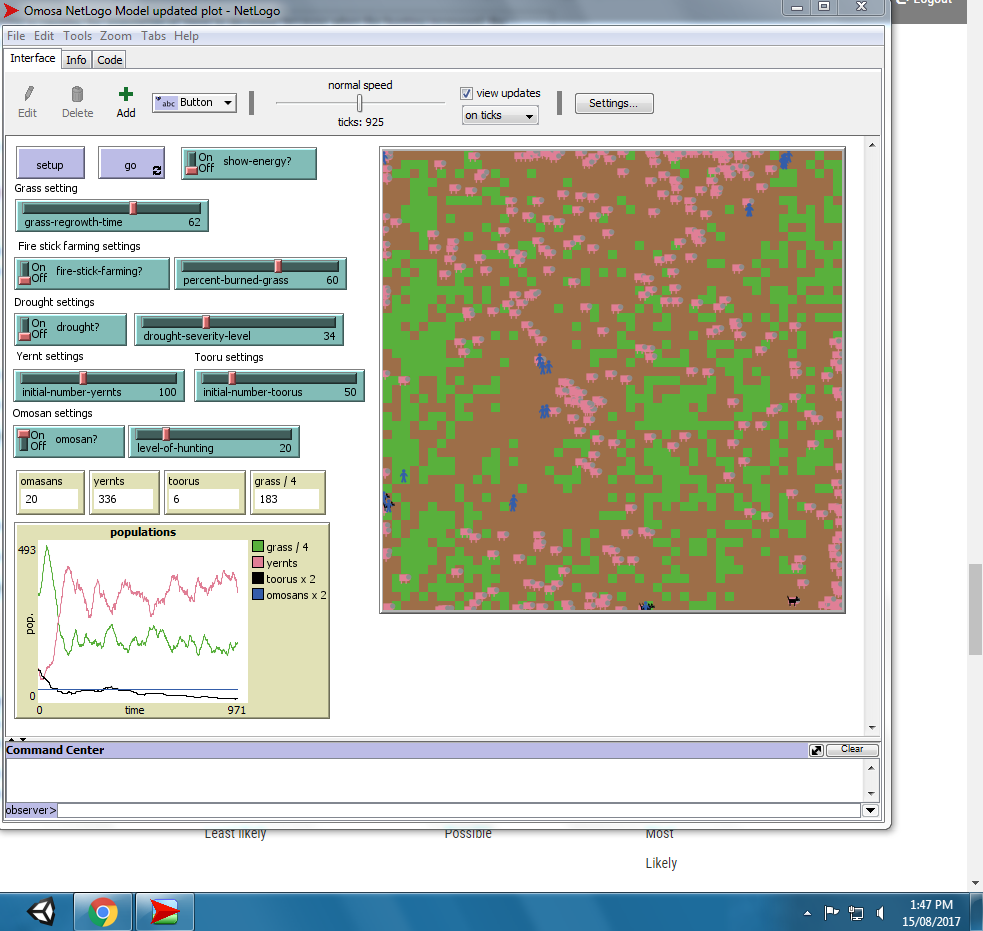Open the Button widget type dropdown
Viewport: 983px width, 931px height.
(194, 103)
